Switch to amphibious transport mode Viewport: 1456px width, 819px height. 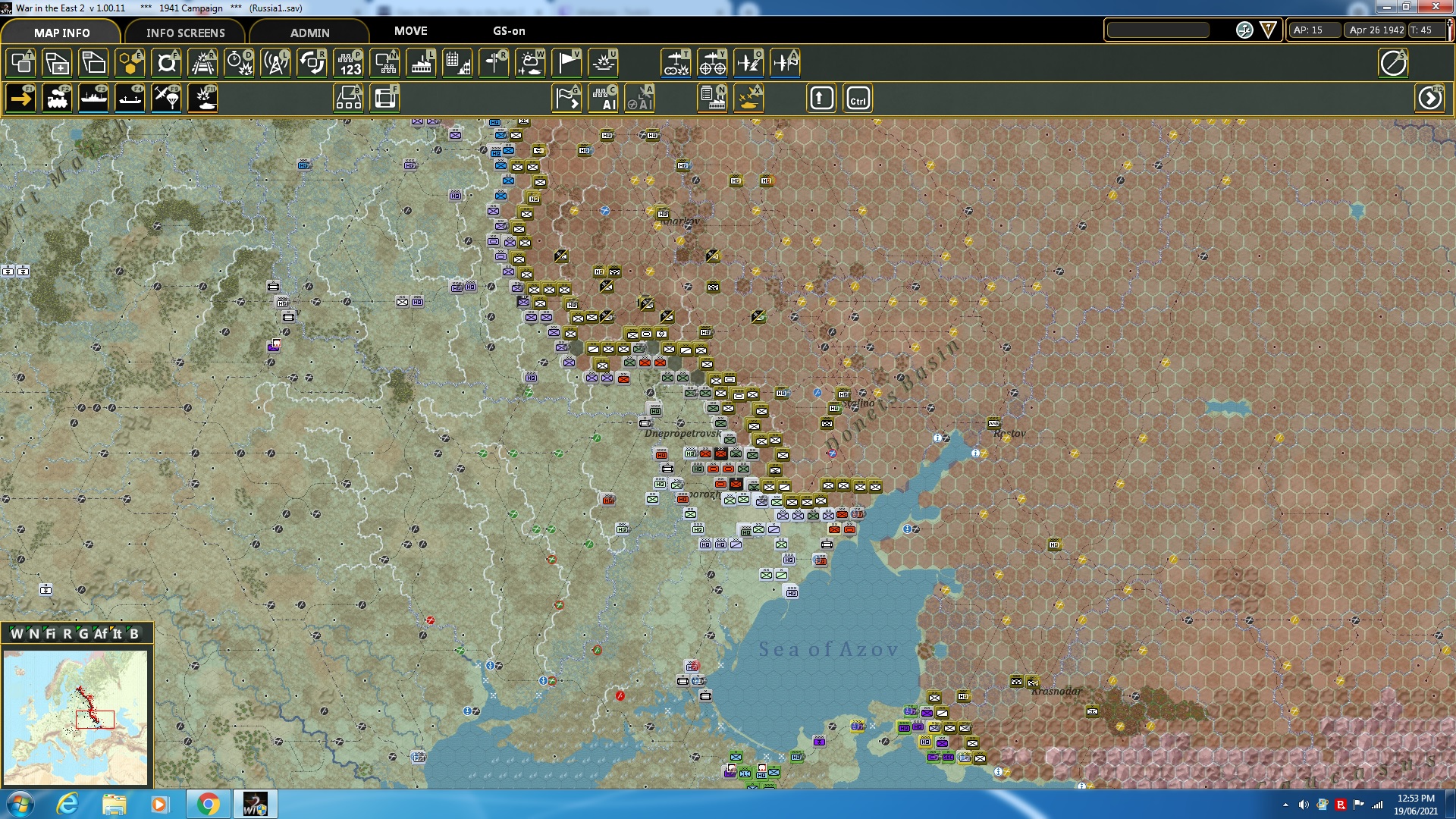pyautogui.click(x=130, y=98)
